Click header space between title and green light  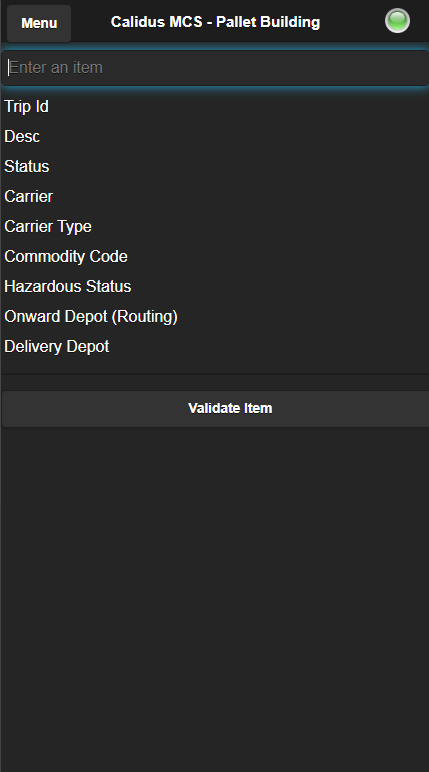(x=352, y=22)
